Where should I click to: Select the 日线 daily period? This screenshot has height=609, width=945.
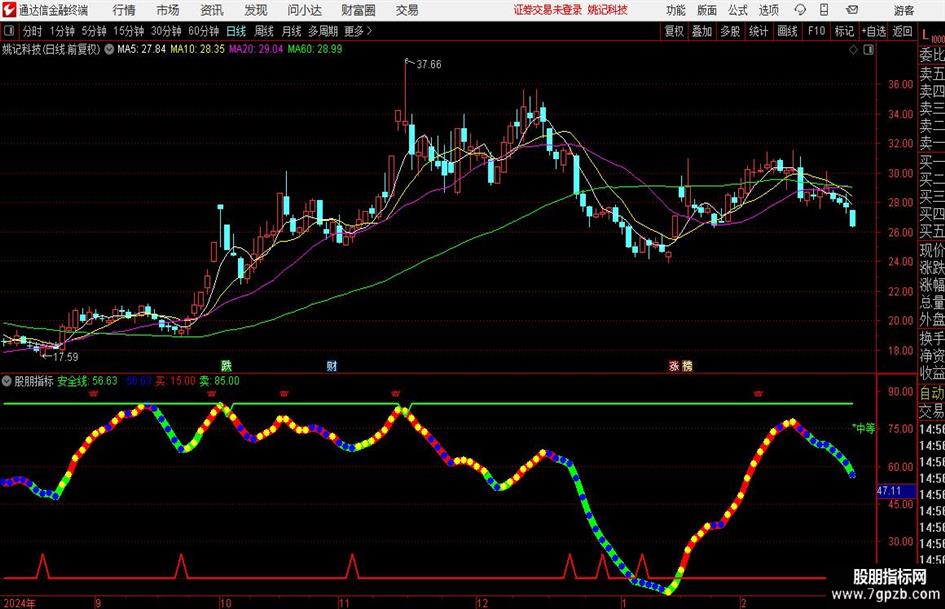pyautogui.click(x=236, y=31)
